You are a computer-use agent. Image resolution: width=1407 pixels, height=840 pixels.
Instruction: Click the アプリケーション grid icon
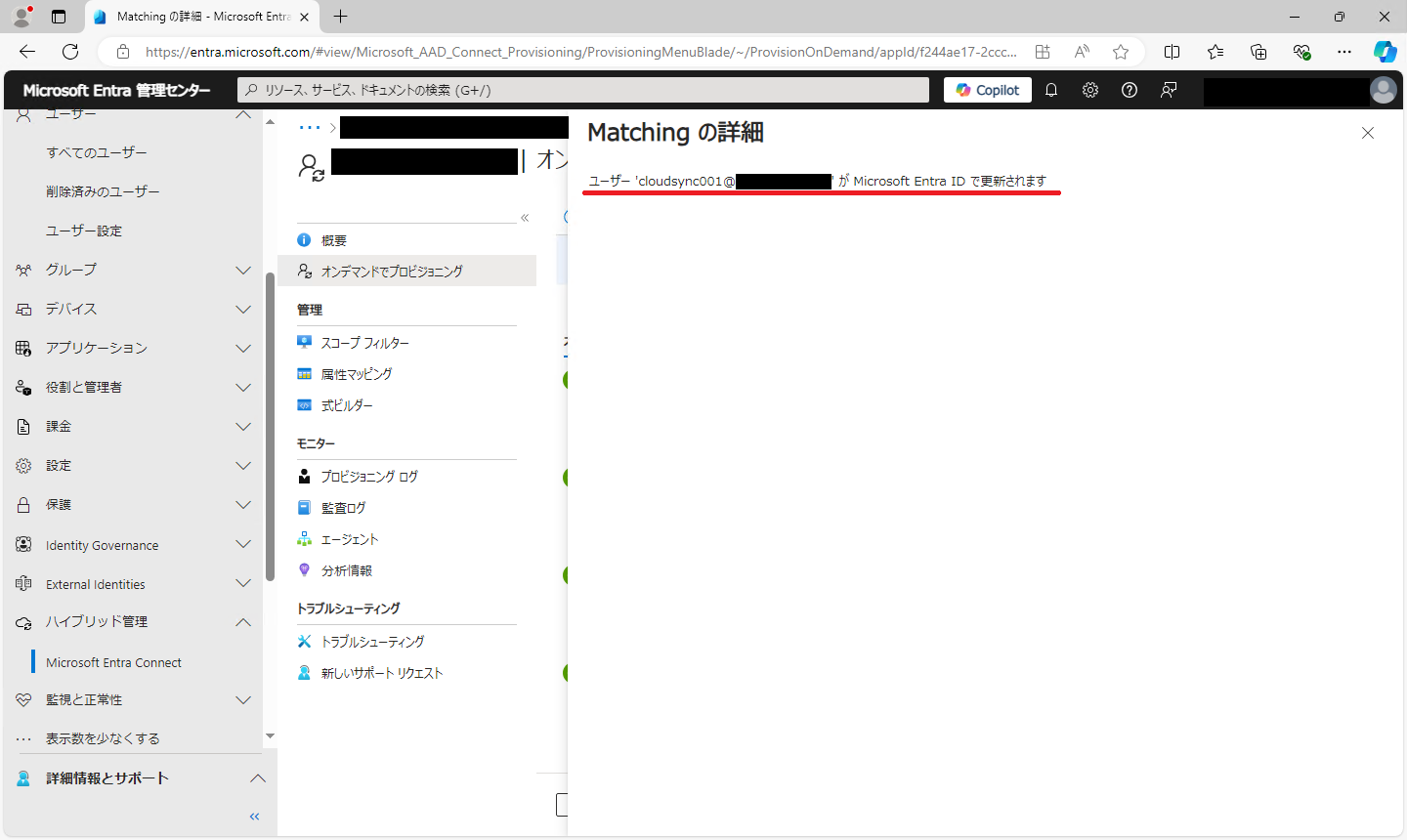click(23, 348)
